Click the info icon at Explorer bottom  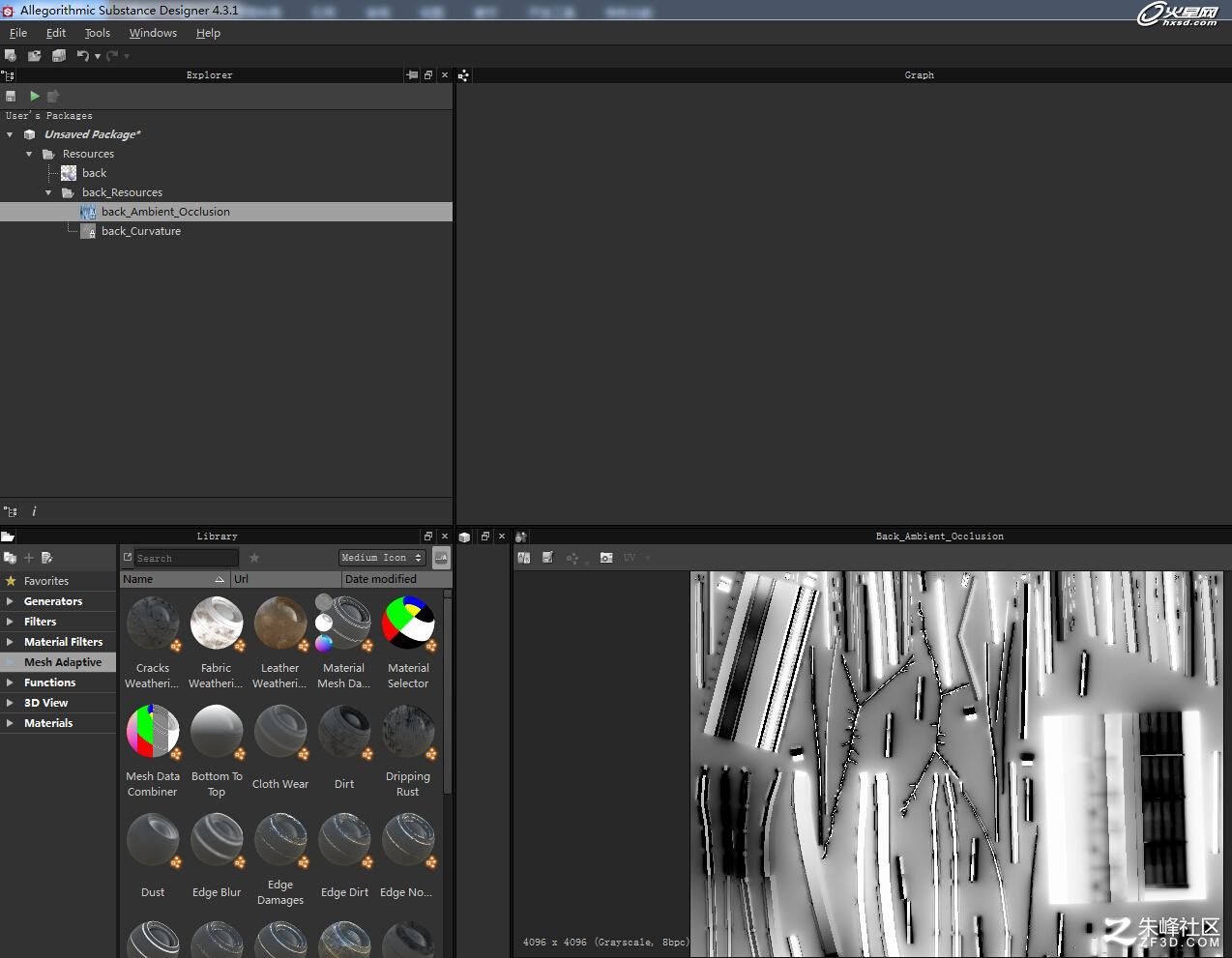[x=34, y=511]
